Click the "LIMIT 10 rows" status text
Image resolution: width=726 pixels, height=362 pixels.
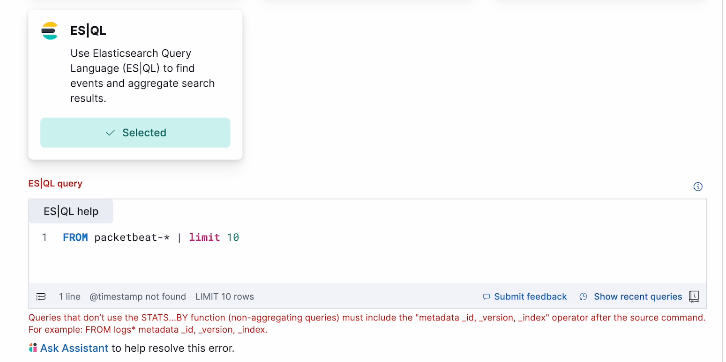[225, 297]
